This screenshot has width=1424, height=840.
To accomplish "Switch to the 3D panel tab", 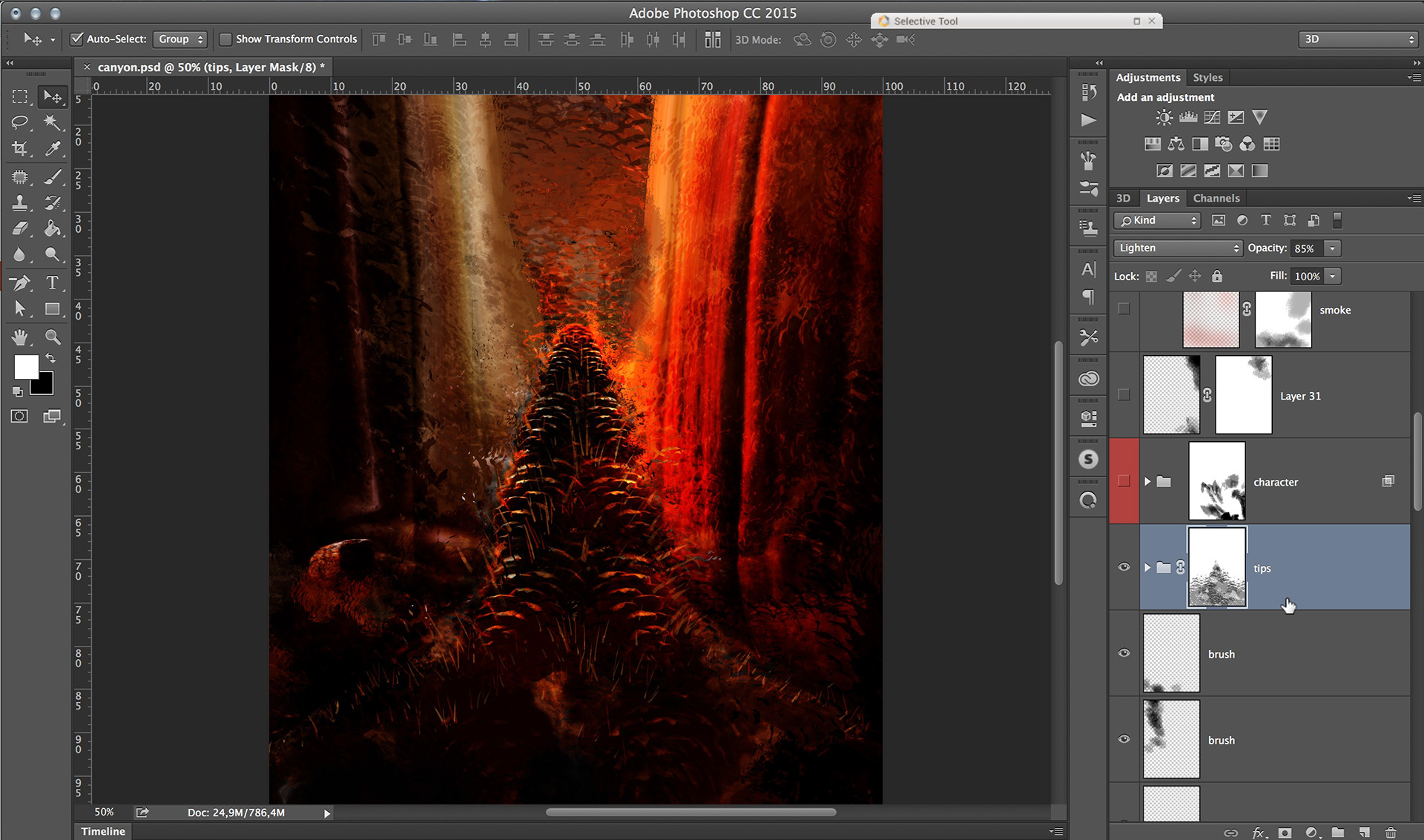I will tap(1124, 199).
